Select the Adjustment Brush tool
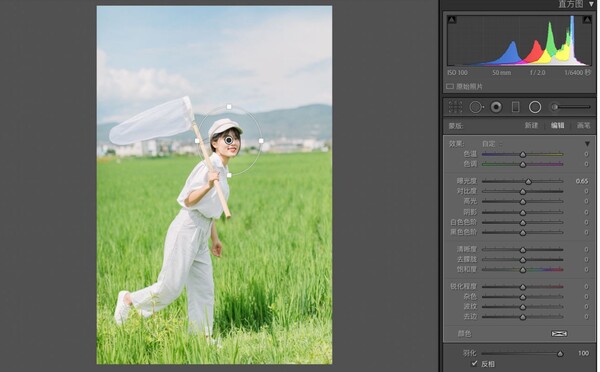600x372 pixels. point(570,107)
